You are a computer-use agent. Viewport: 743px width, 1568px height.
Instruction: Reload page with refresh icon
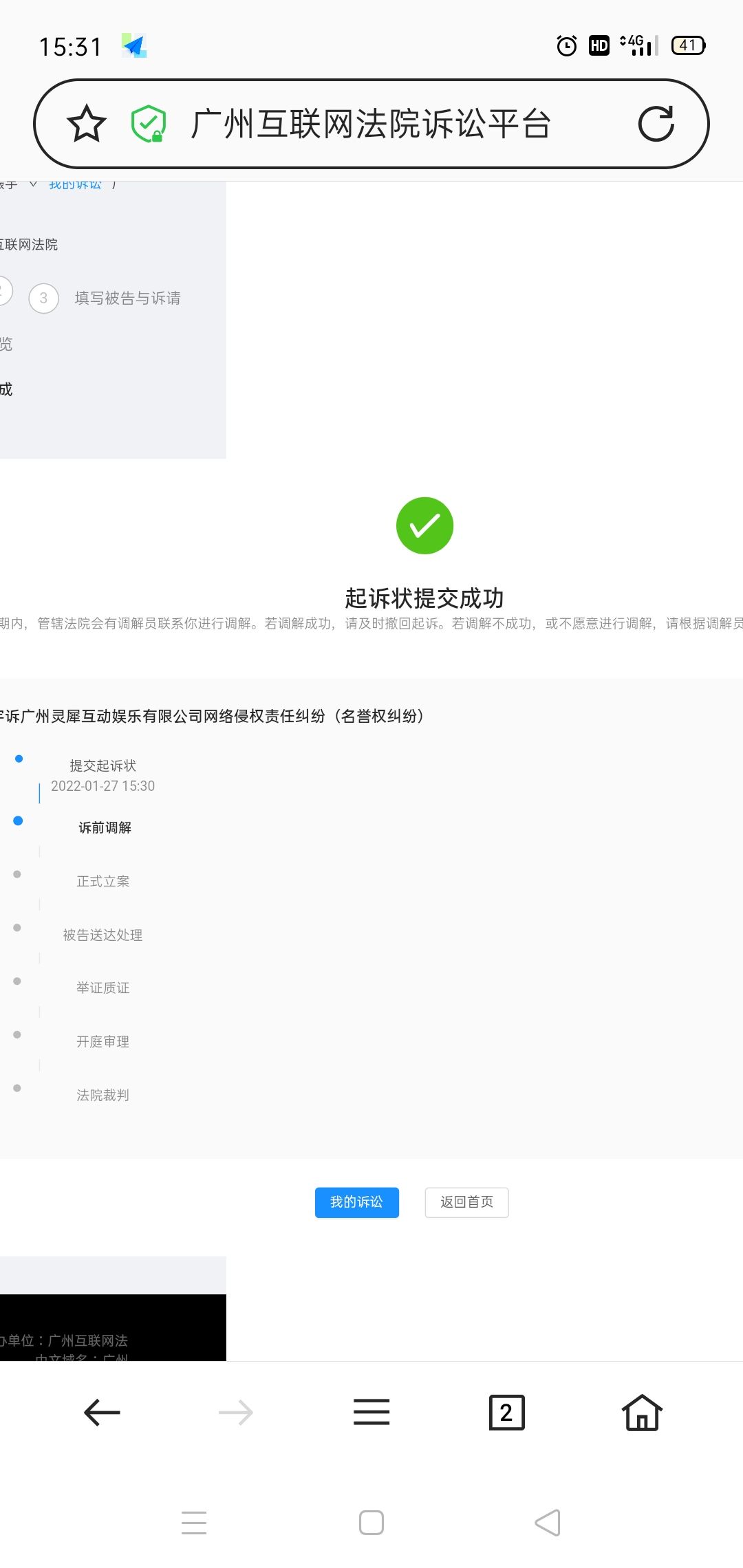point(656,124)
